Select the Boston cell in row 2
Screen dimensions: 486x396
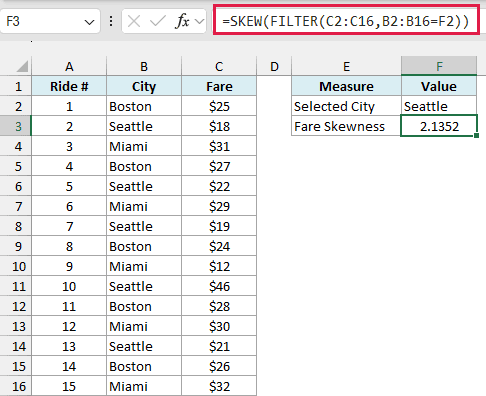pos(144,106)
